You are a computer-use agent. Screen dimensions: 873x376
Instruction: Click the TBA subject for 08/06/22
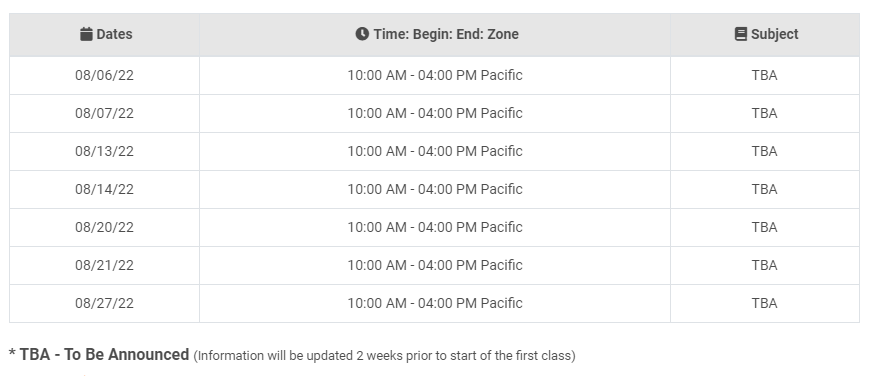point(764,75)
